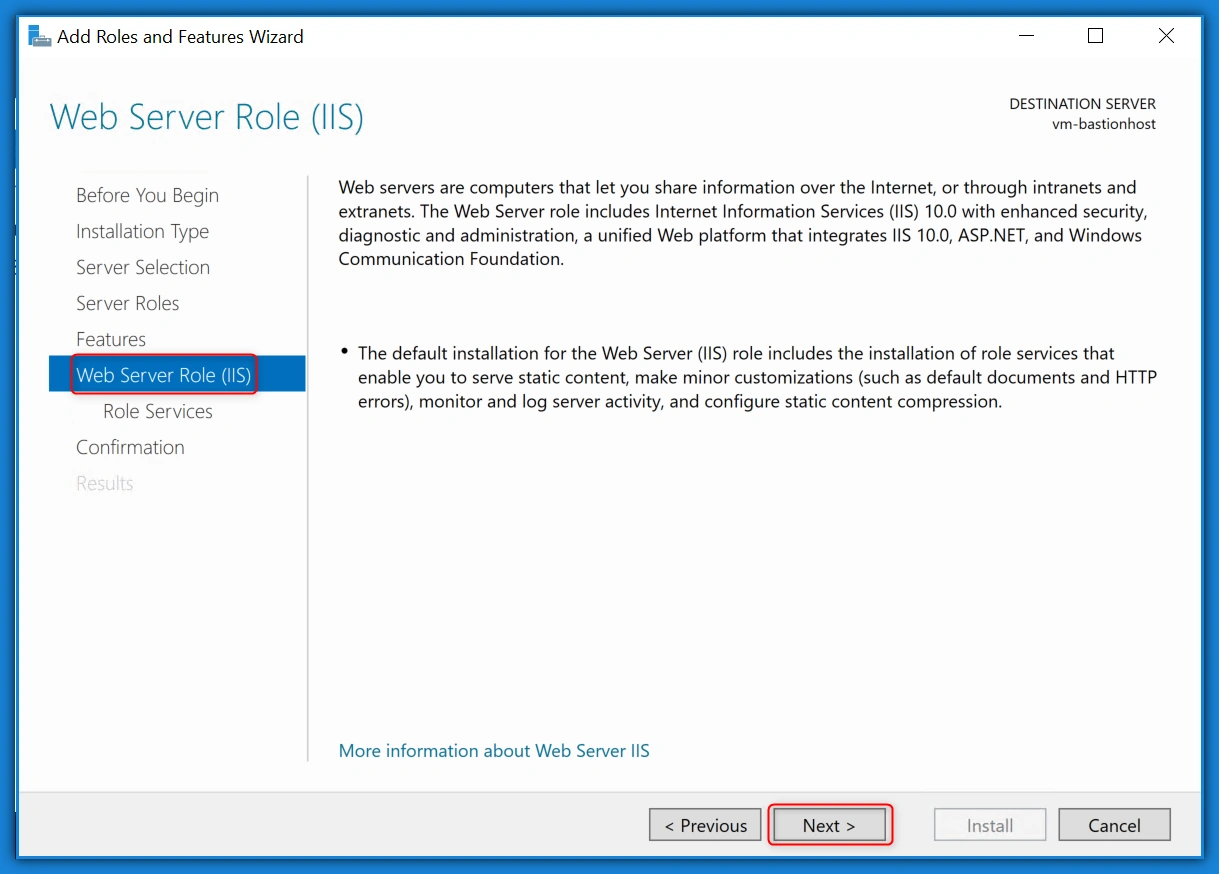Click the Next button
This screenshot has width=1219, height=874.
[829, 825]
